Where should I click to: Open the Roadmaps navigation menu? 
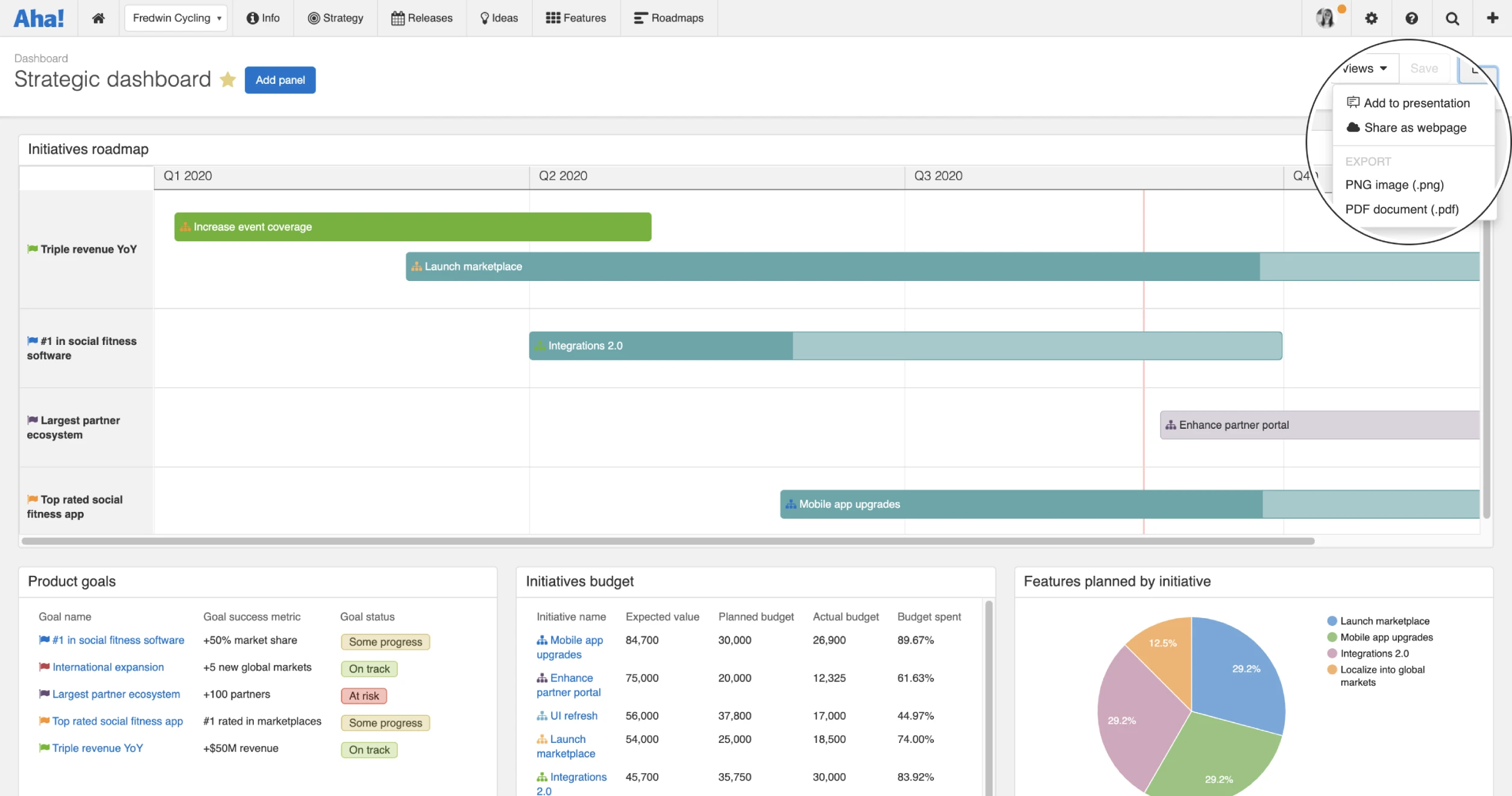(669, 18)
